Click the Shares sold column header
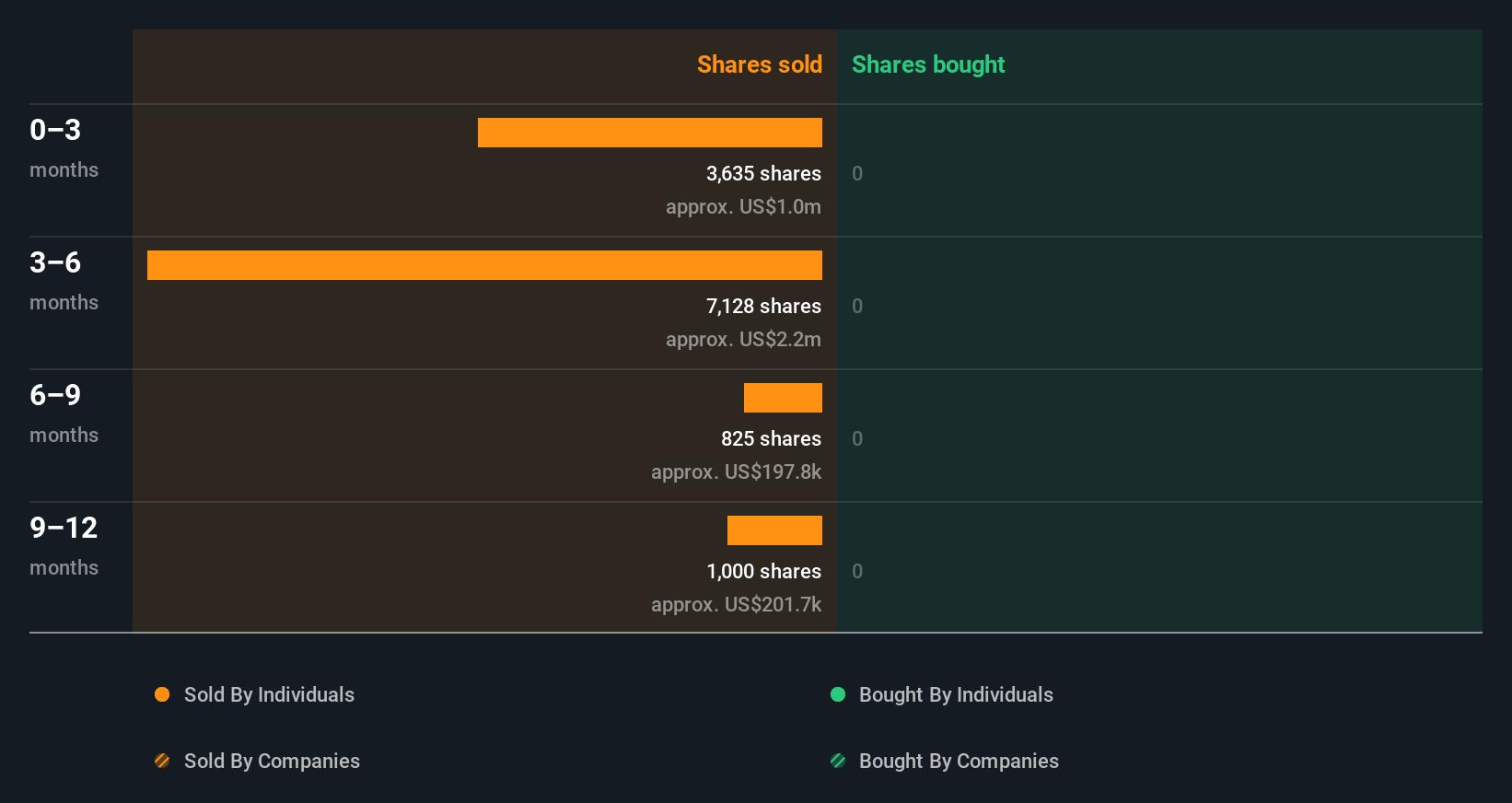Image resolution: width=1512 pixels, height=803 pixels. point(760,64)
